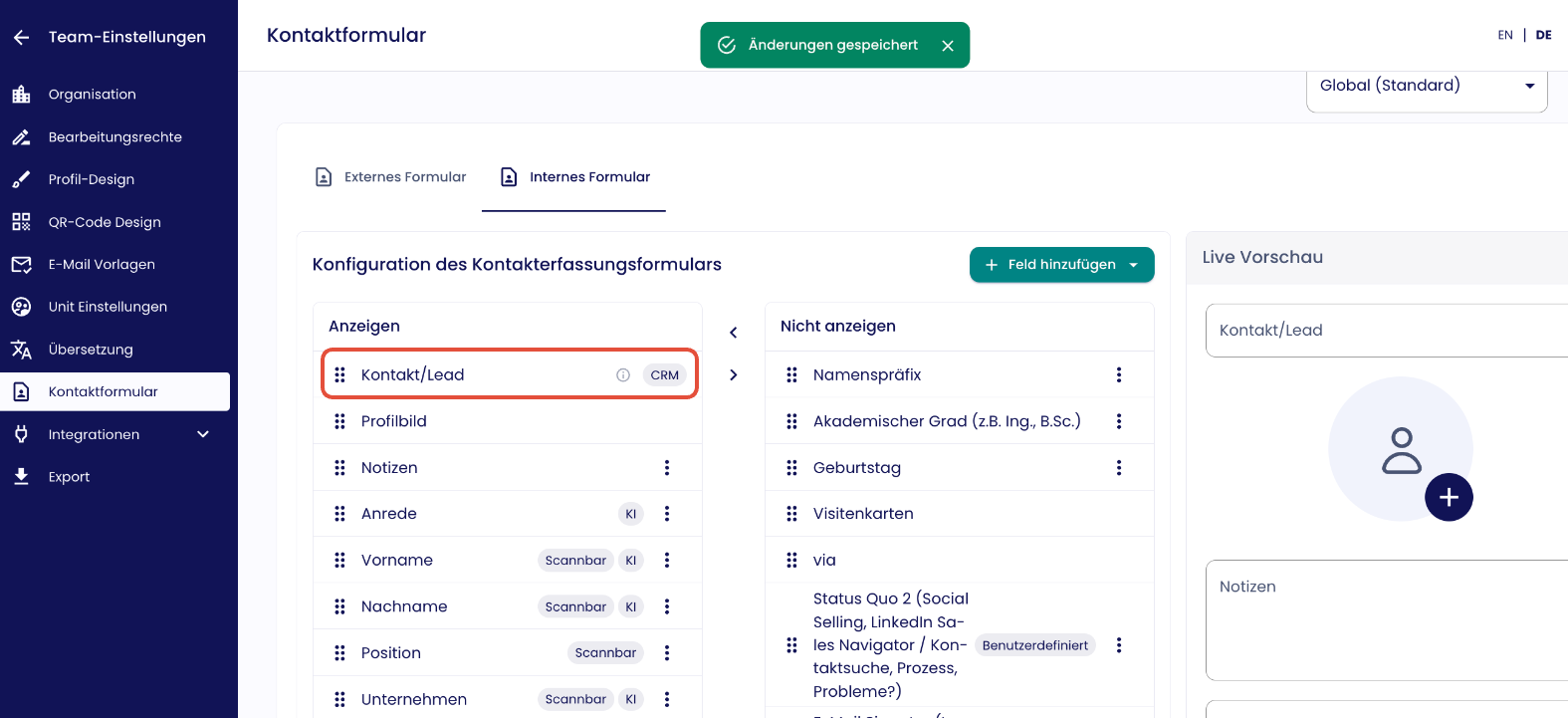Open Bearbeitungsrechte settings

114,137
